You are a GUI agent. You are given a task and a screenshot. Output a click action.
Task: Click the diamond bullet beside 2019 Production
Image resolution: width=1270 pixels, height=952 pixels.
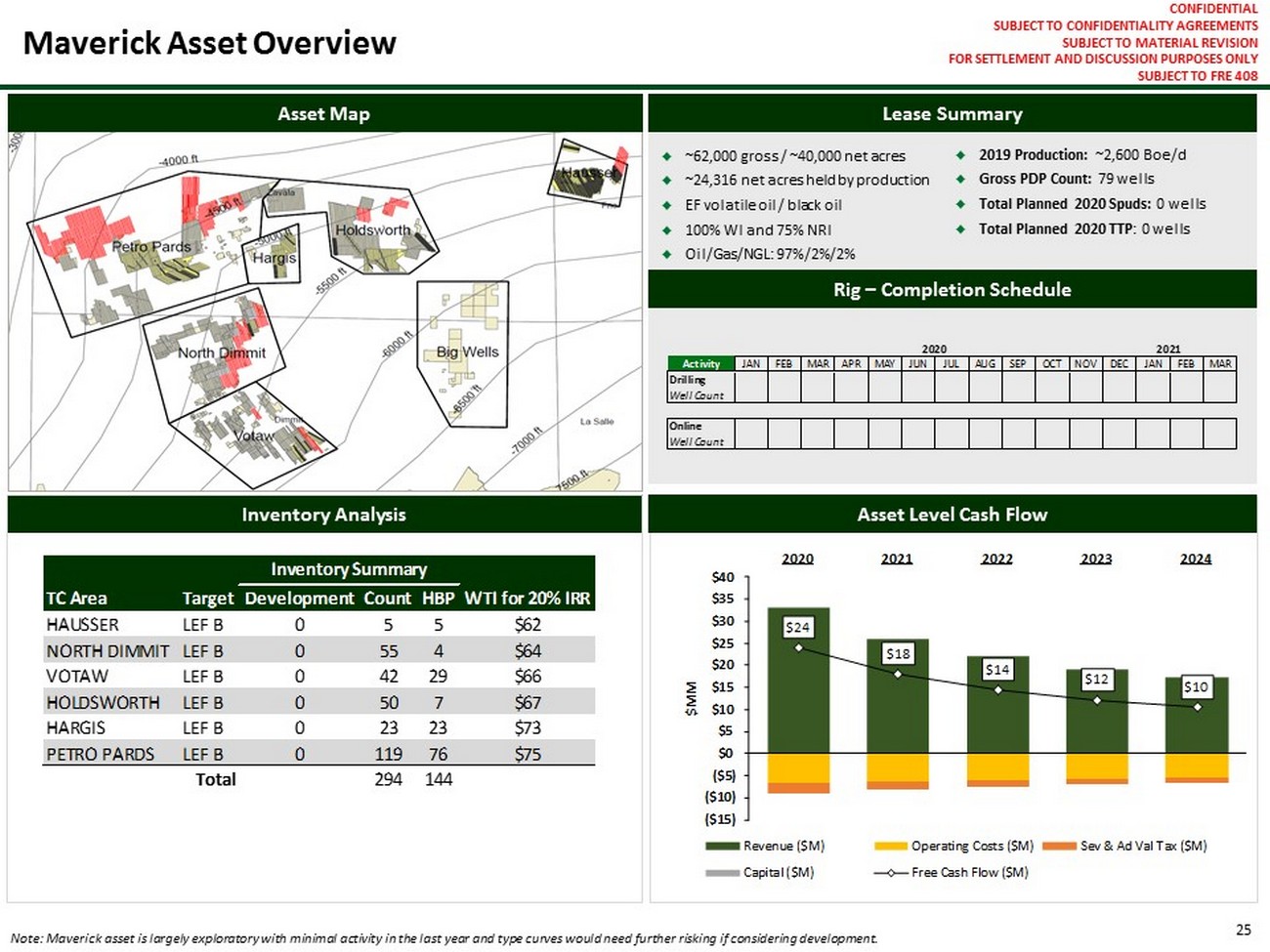961,155
